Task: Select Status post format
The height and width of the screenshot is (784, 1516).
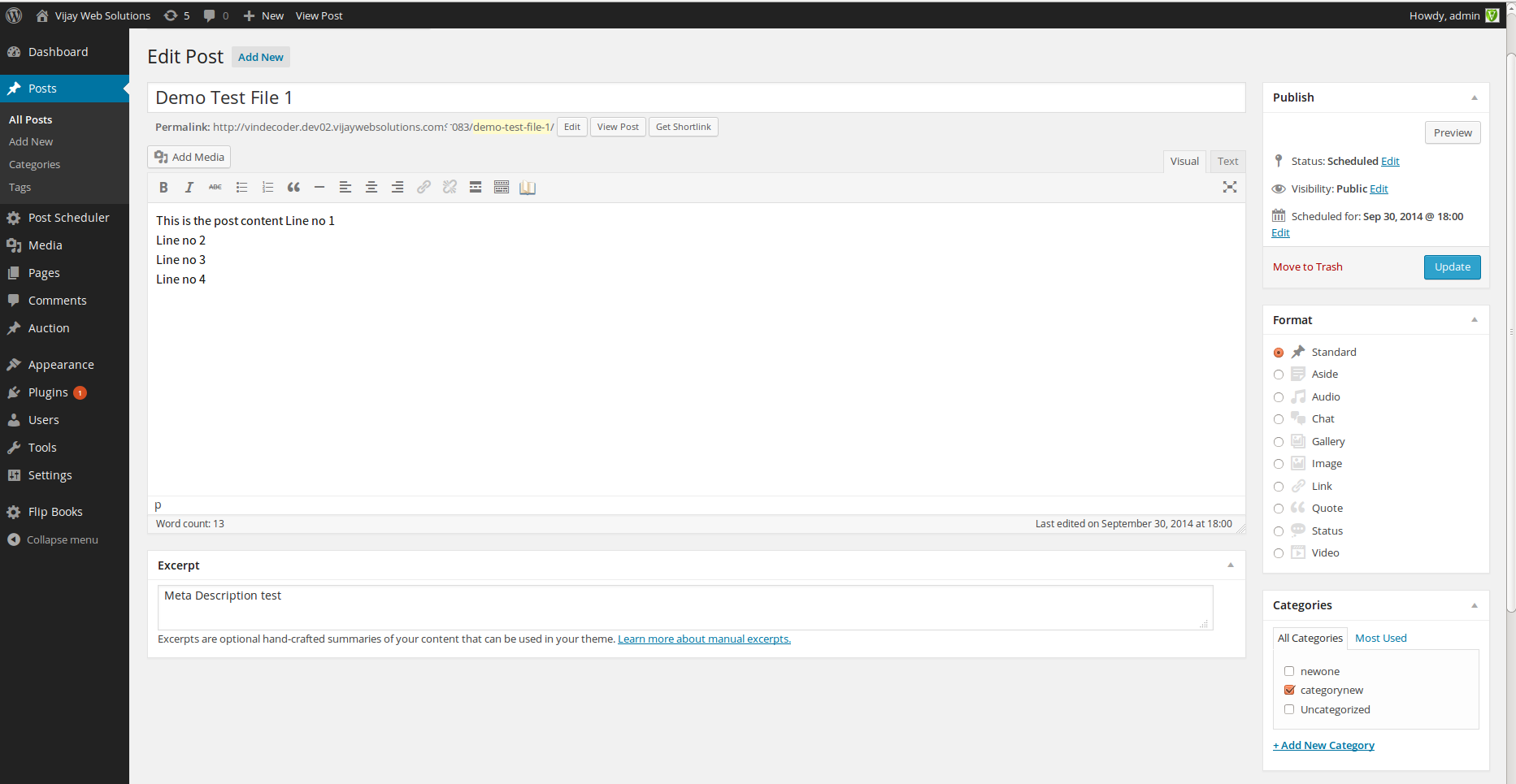Action: click(x=1279, y=531)
